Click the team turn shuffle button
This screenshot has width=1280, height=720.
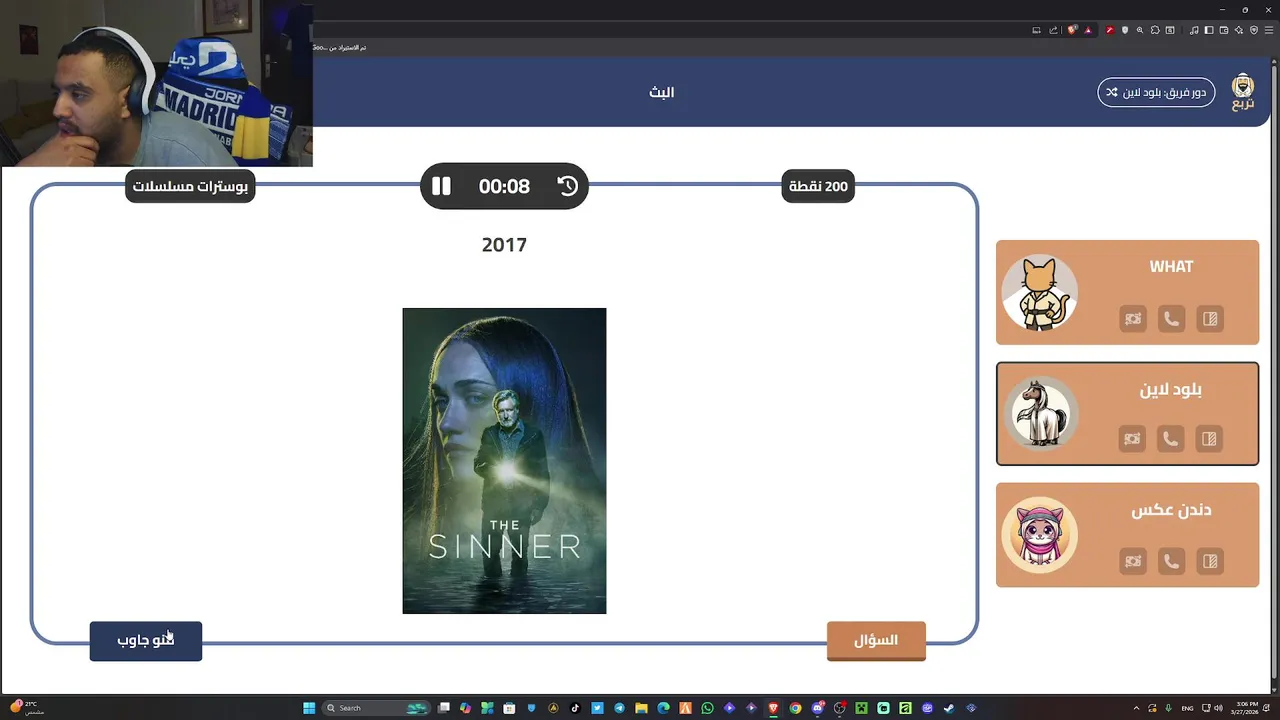click(1156, 92)
